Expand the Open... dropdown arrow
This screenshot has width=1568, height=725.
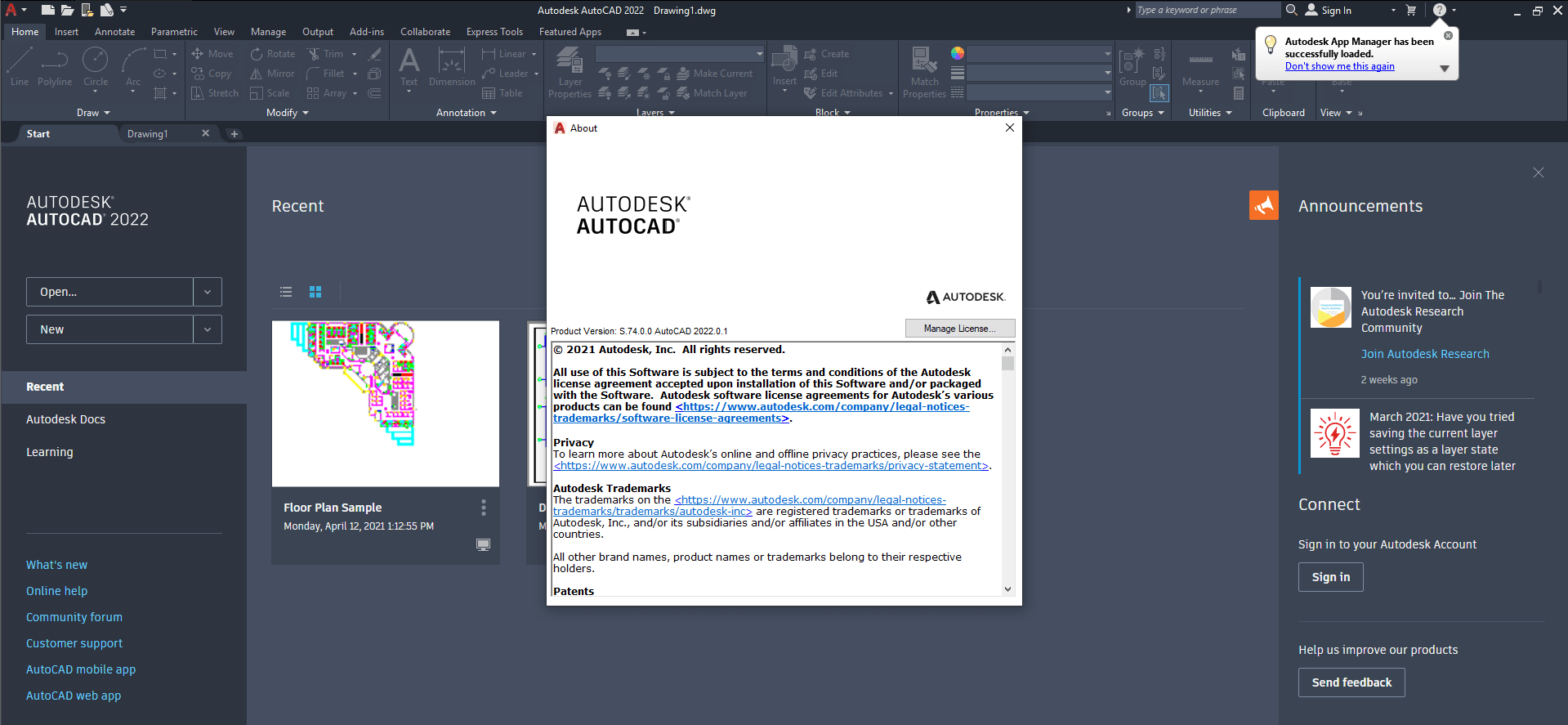pos(208,292)
